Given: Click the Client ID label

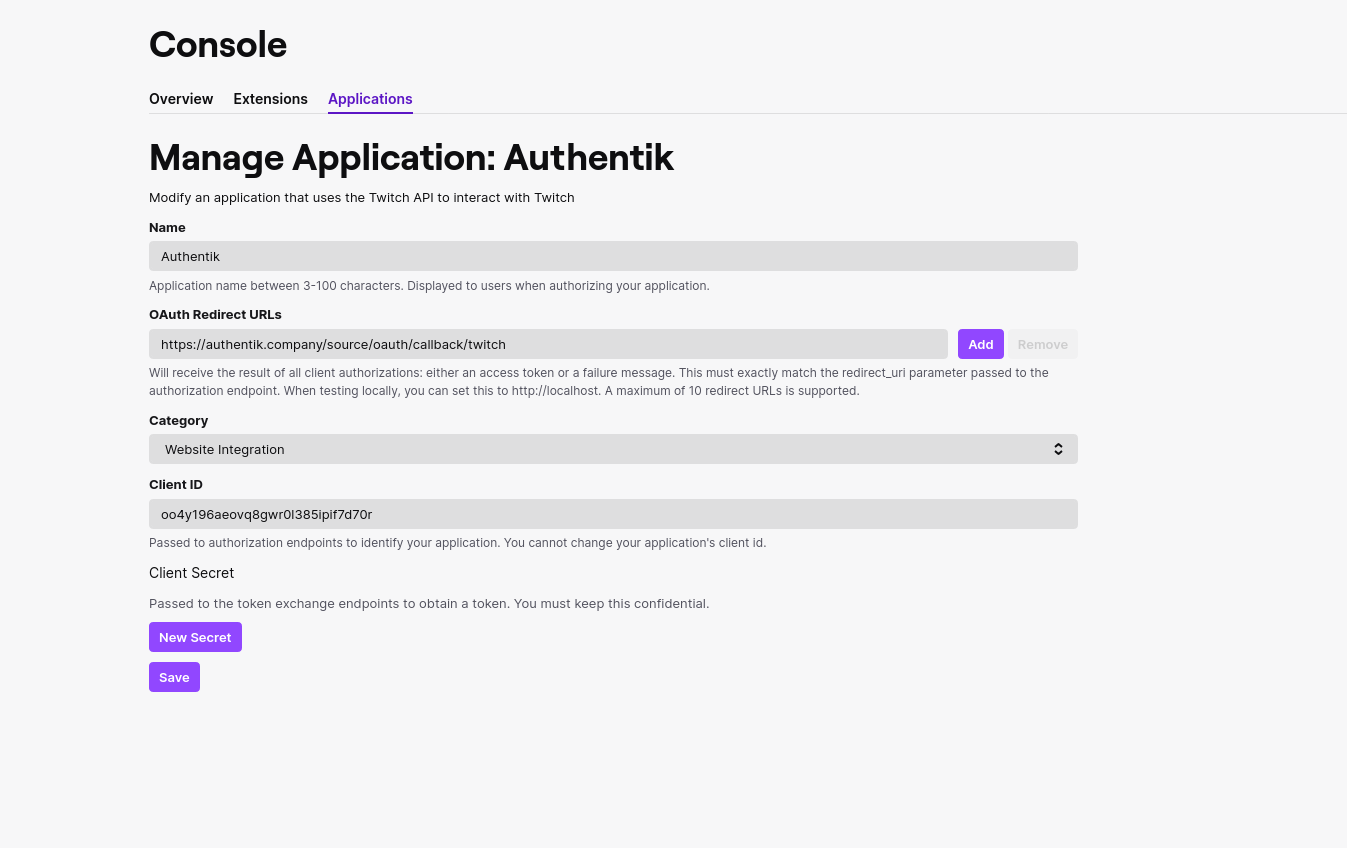Looking at the screenshot, I should point(176,485).
